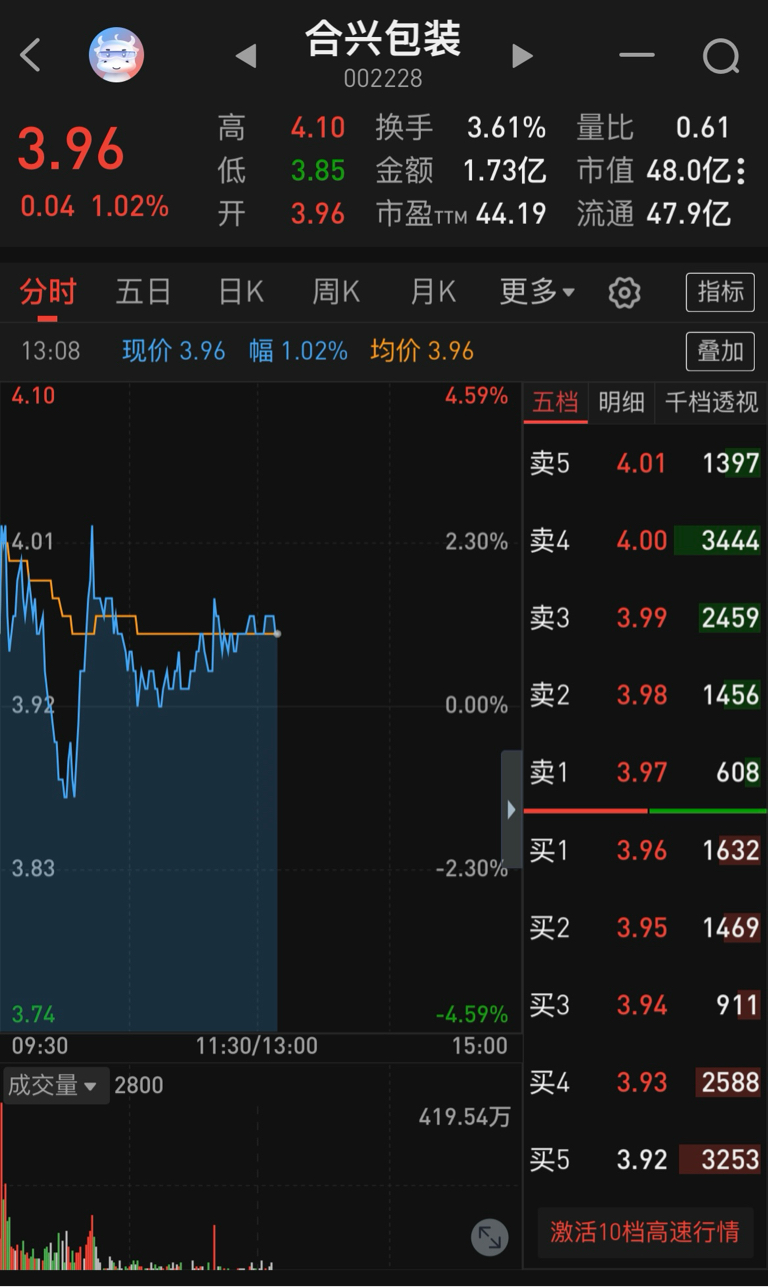This screenshot has height=1287, width=768.
Task: Select the 买1 row at 3.96
Action: [x=645, y=851]
